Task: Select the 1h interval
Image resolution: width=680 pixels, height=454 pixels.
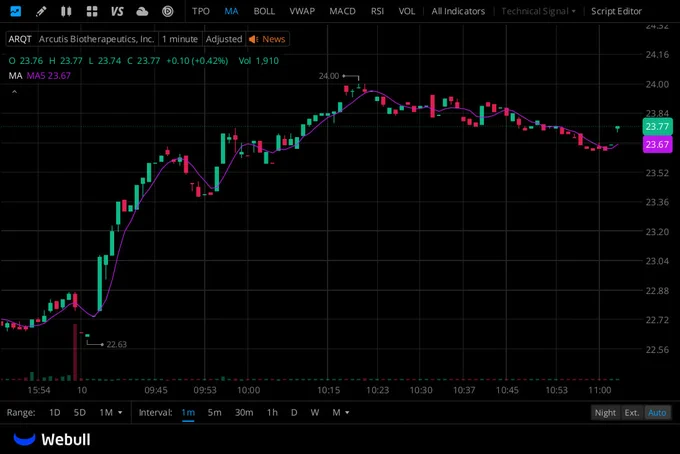Action: click(x=272, y=412)
